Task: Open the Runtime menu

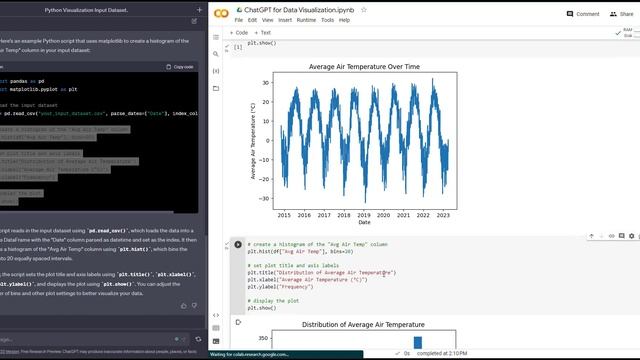Action: (306, 20)
